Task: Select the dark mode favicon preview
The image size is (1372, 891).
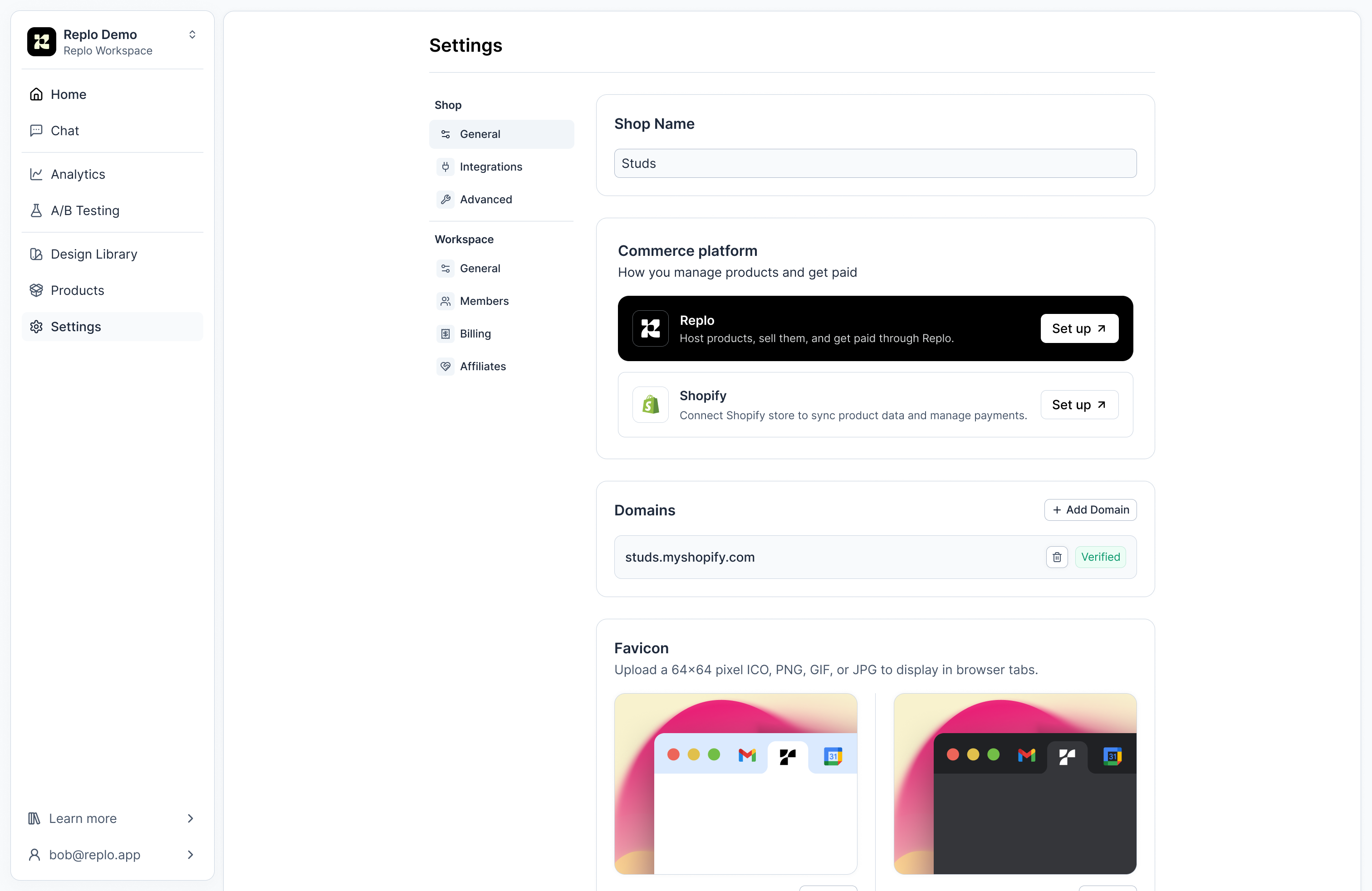Action: coord(1014,784)
